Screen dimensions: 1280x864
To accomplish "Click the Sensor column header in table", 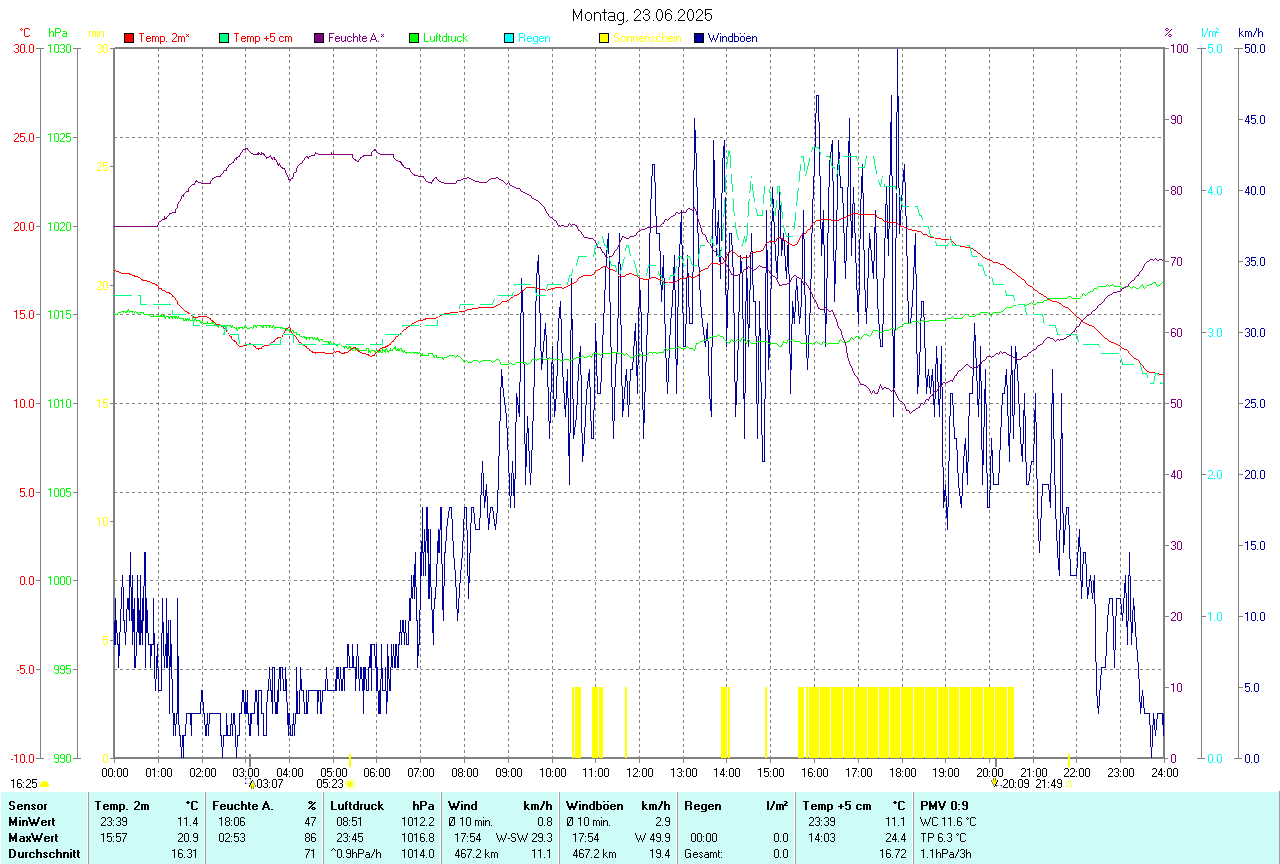I will [x=26, y=805].
